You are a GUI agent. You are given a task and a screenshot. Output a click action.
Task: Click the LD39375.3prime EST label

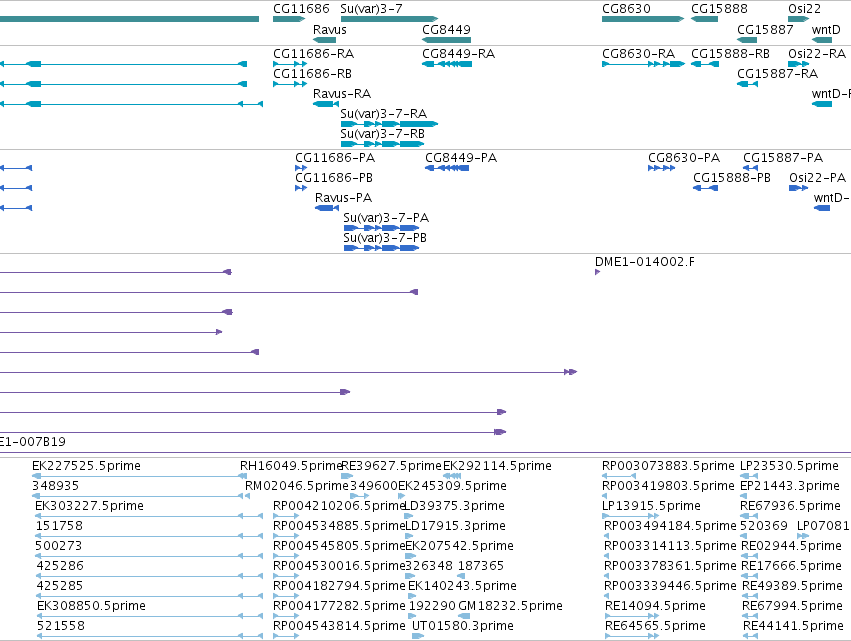click(455, 506)
